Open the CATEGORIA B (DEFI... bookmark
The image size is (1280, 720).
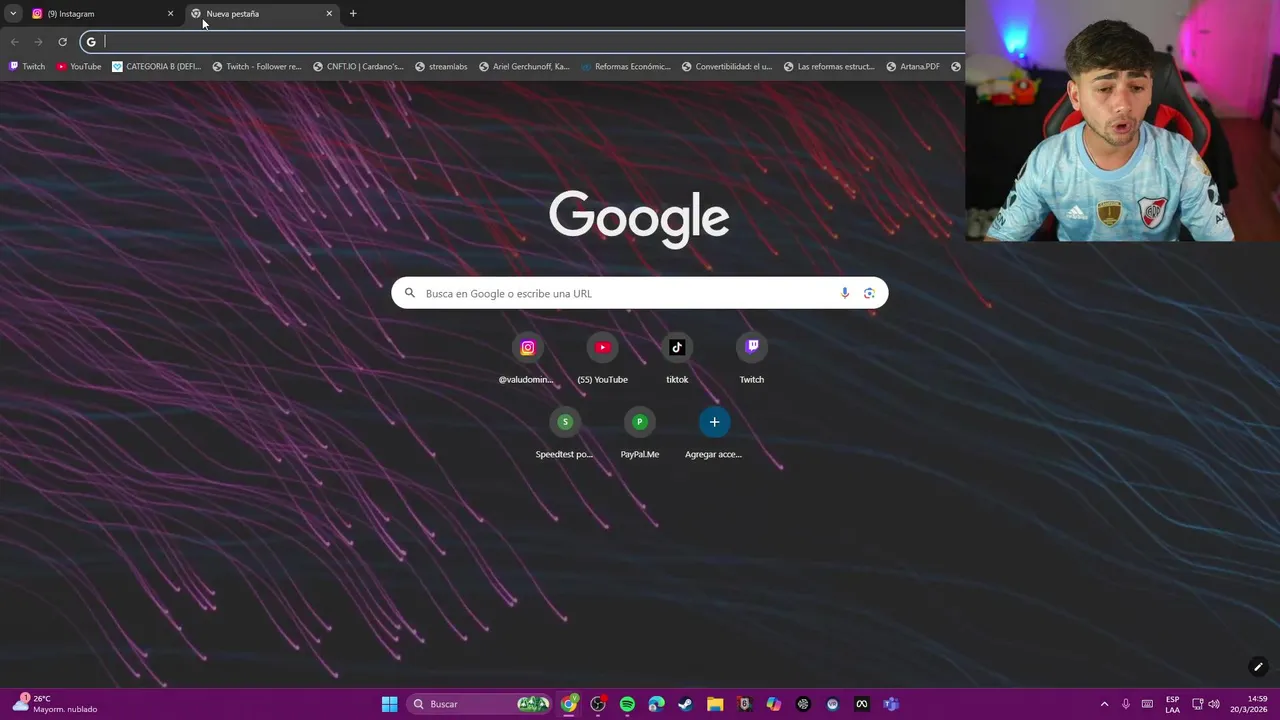(157, 67)
